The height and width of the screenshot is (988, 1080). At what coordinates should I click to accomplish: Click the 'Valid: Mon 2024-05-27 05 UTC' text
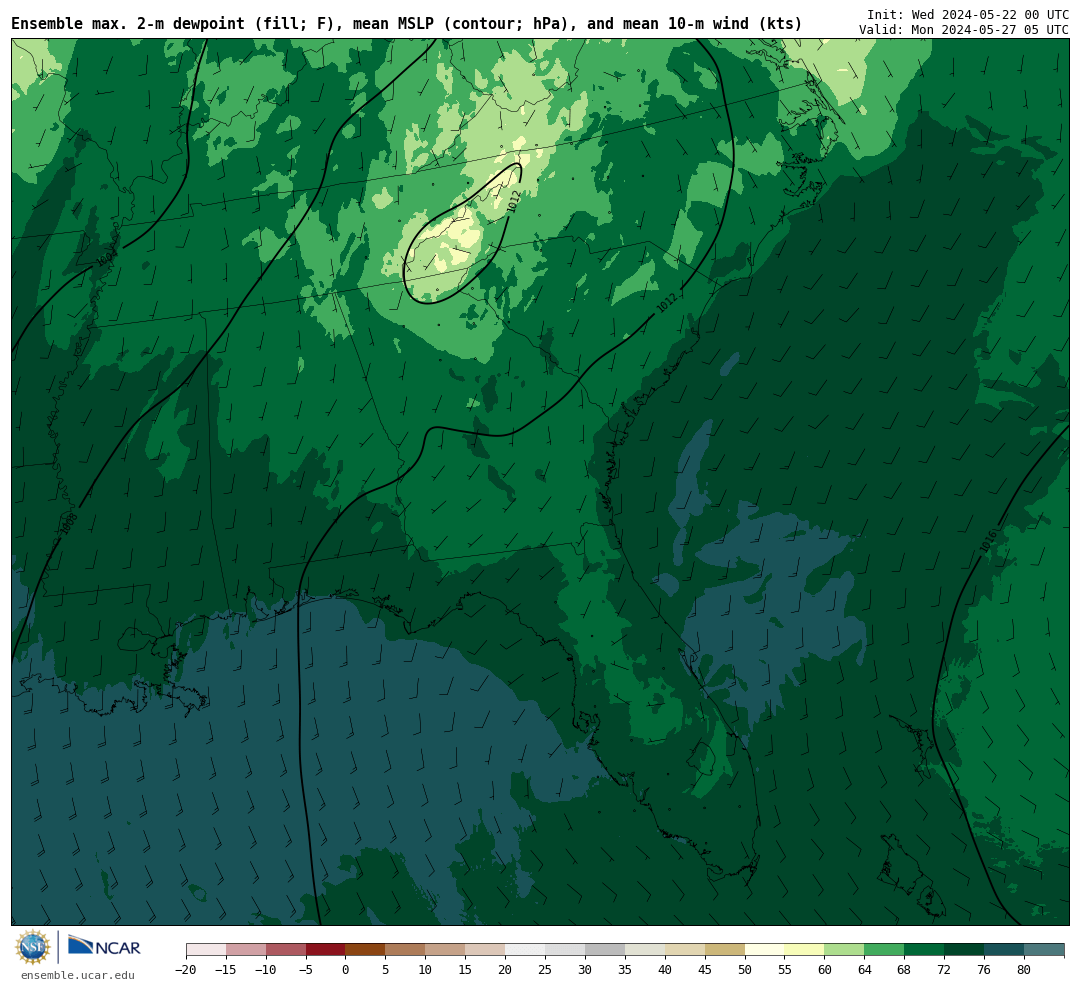point(964,30)
